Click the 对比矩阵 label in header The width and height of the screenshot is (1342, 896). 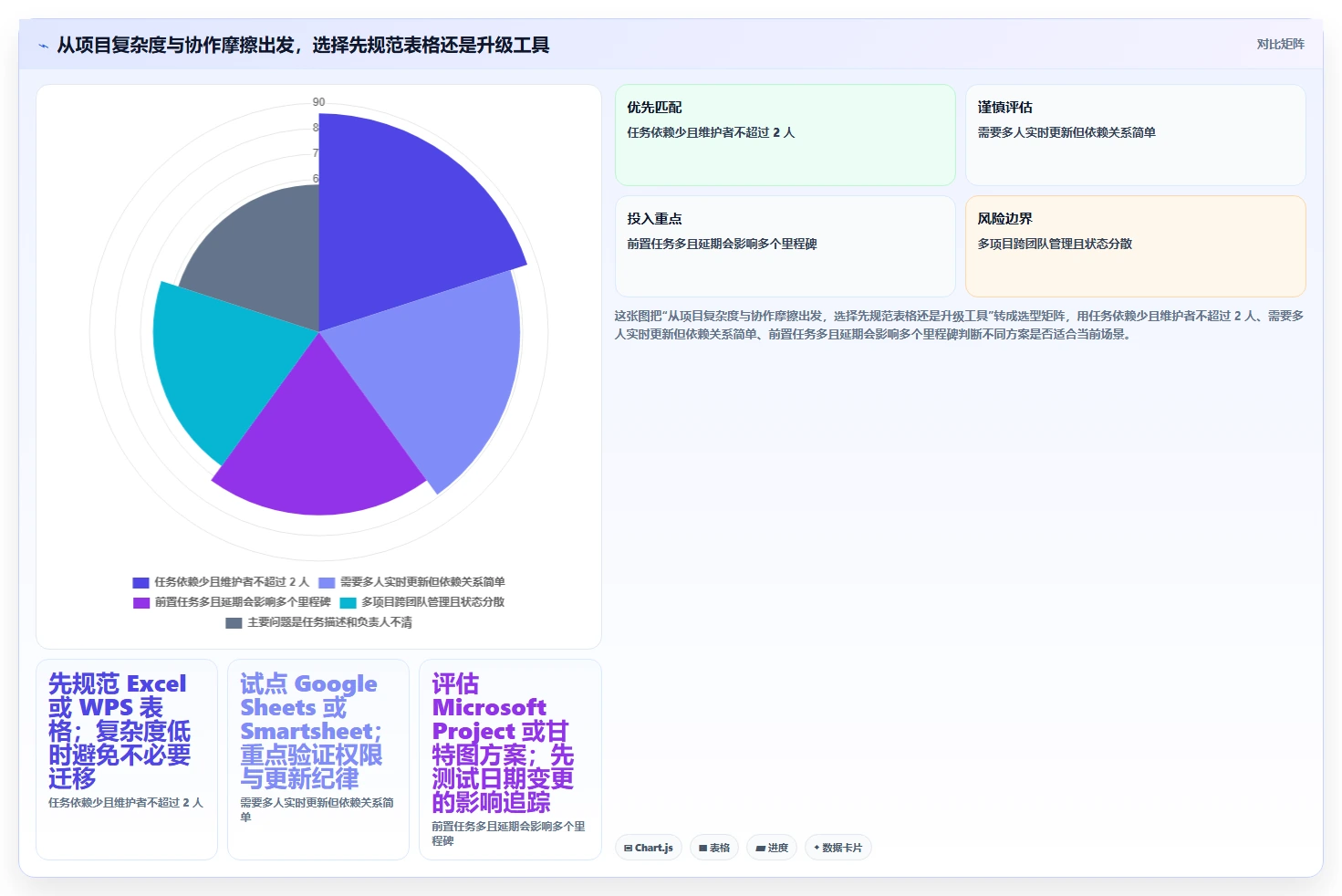(1280, 44)
